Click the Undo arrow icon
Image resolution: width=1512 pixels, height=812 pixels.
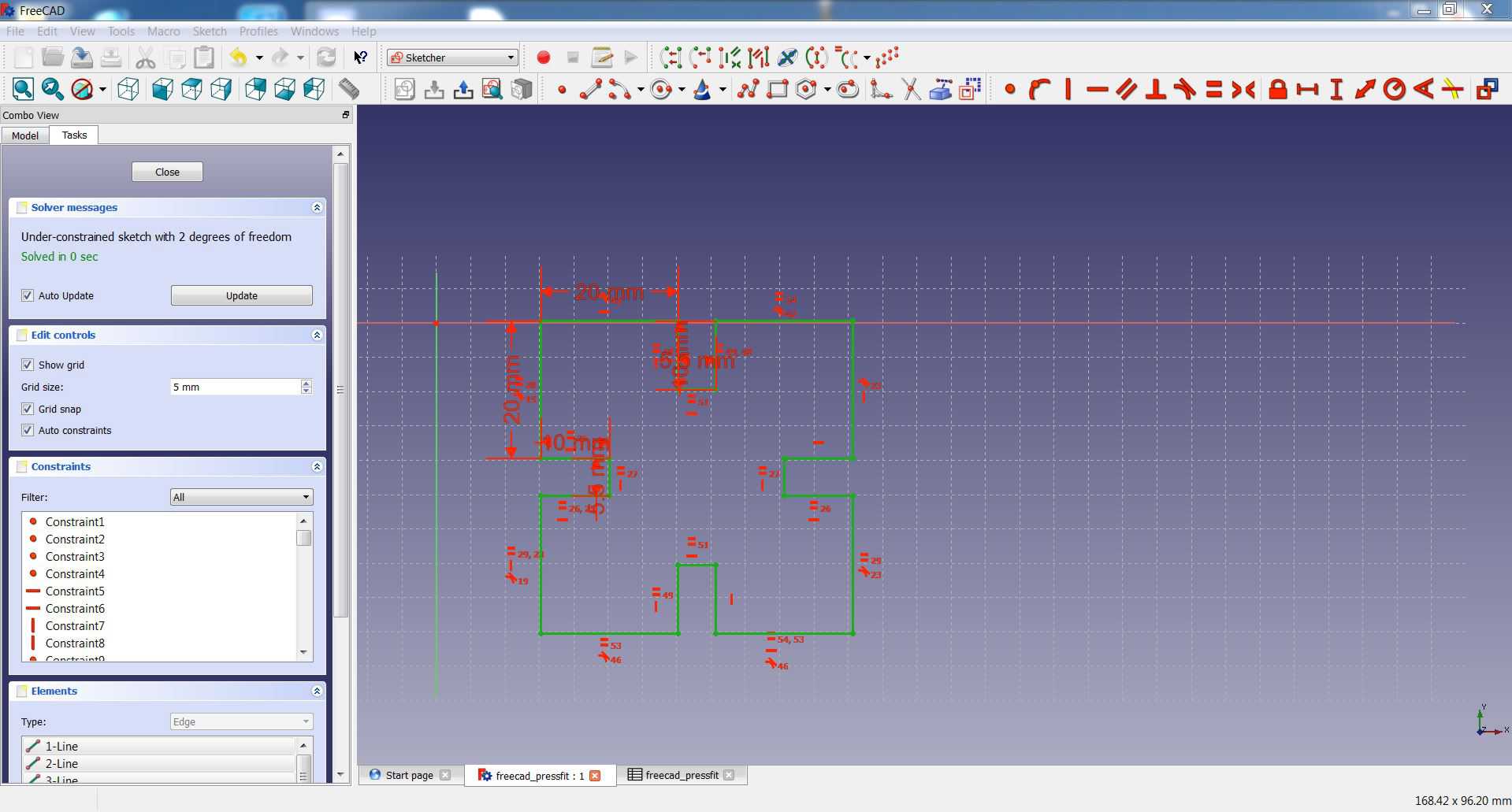tap(239, 57)
